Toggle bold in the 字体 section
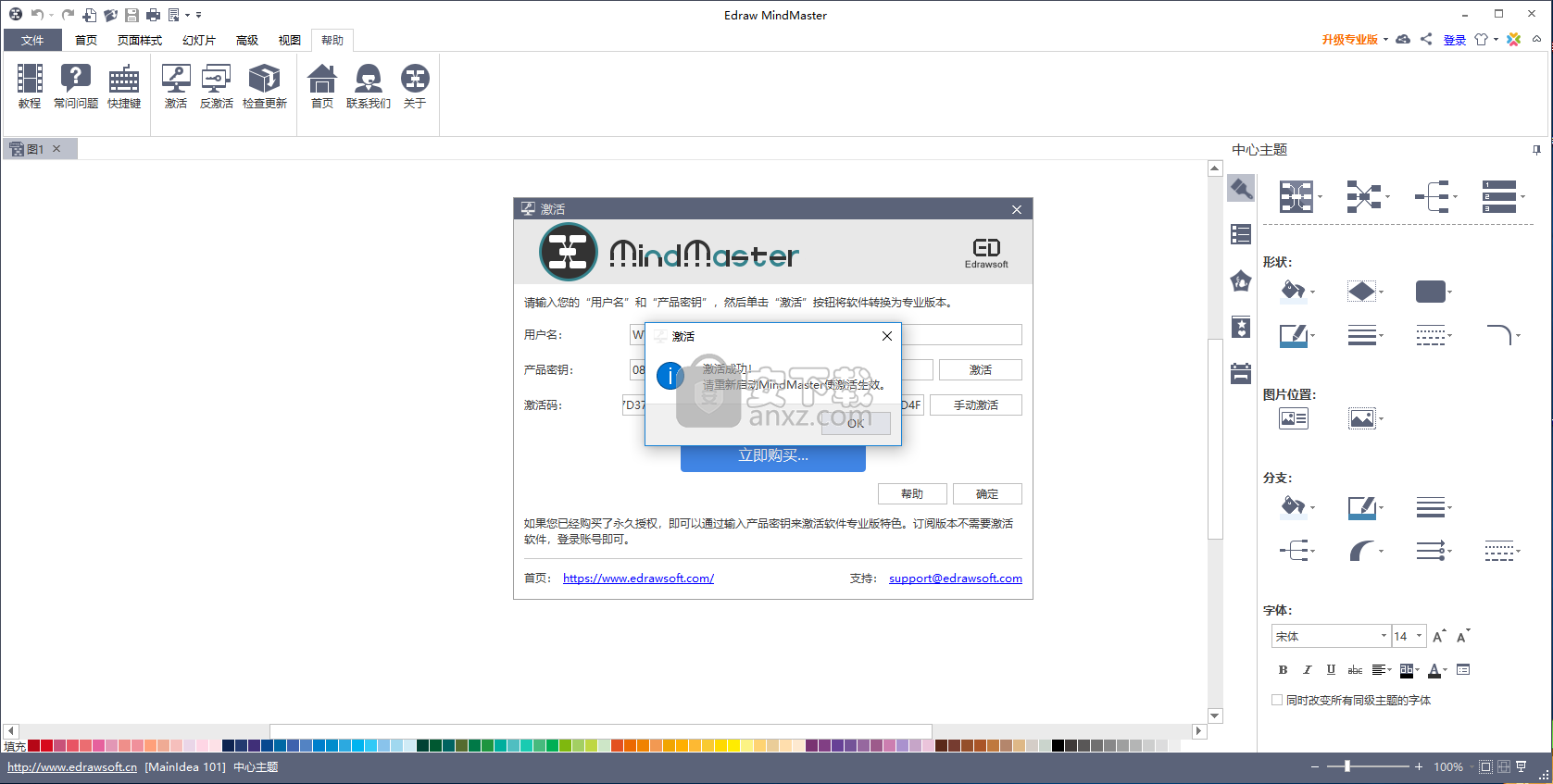This screenshot has height=784, width=1553. point(1283,669)
